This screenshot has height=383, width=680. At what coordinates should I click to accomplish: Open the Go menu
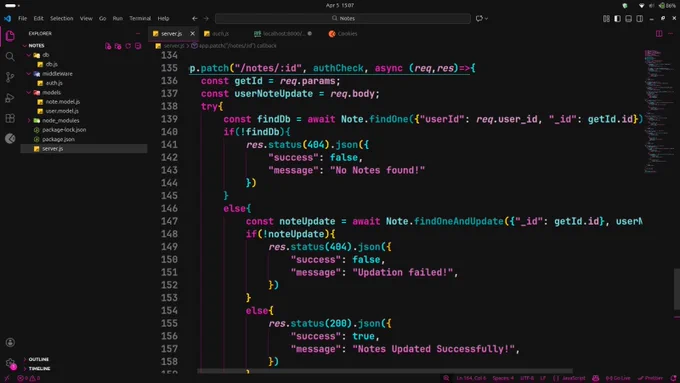[102, 19]
